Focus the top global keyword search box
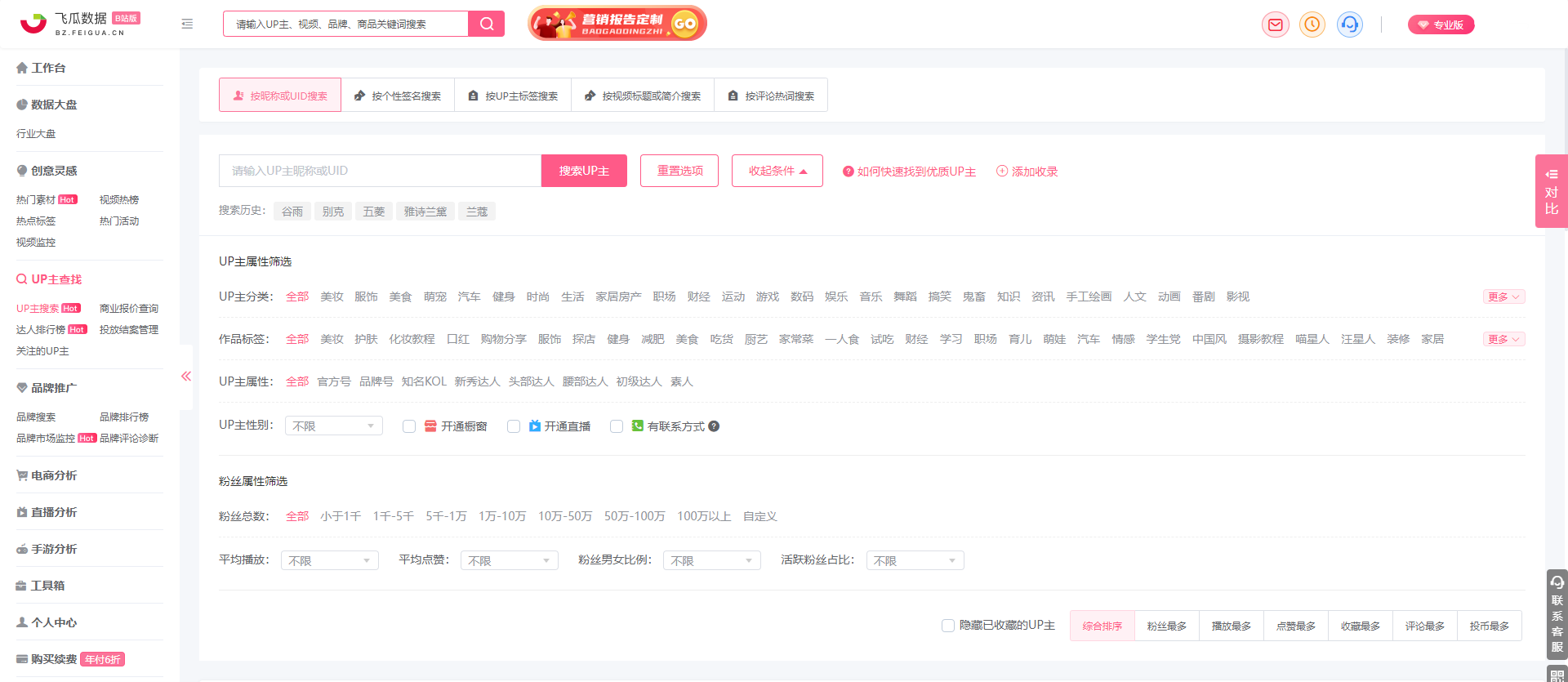The image size is (1568, 682). 345,24
